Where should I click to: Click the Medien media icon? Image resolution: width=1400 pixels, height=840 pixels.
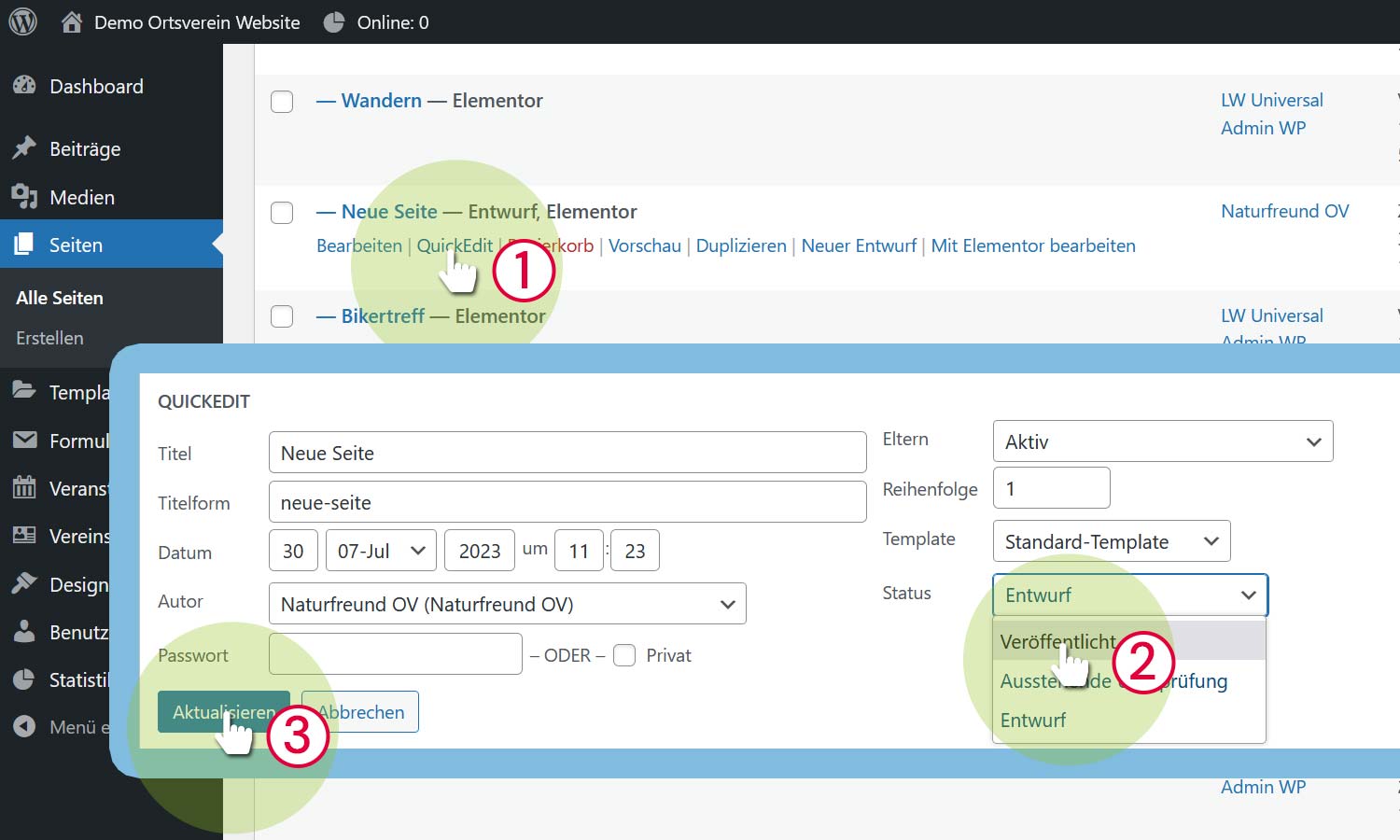point(24,197)
